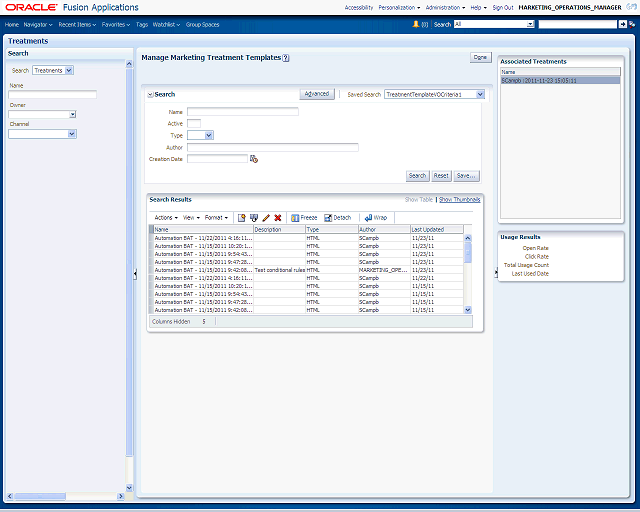Open the Help menu
The height and width of the screenshot is (512, 640).
(478, 7)
